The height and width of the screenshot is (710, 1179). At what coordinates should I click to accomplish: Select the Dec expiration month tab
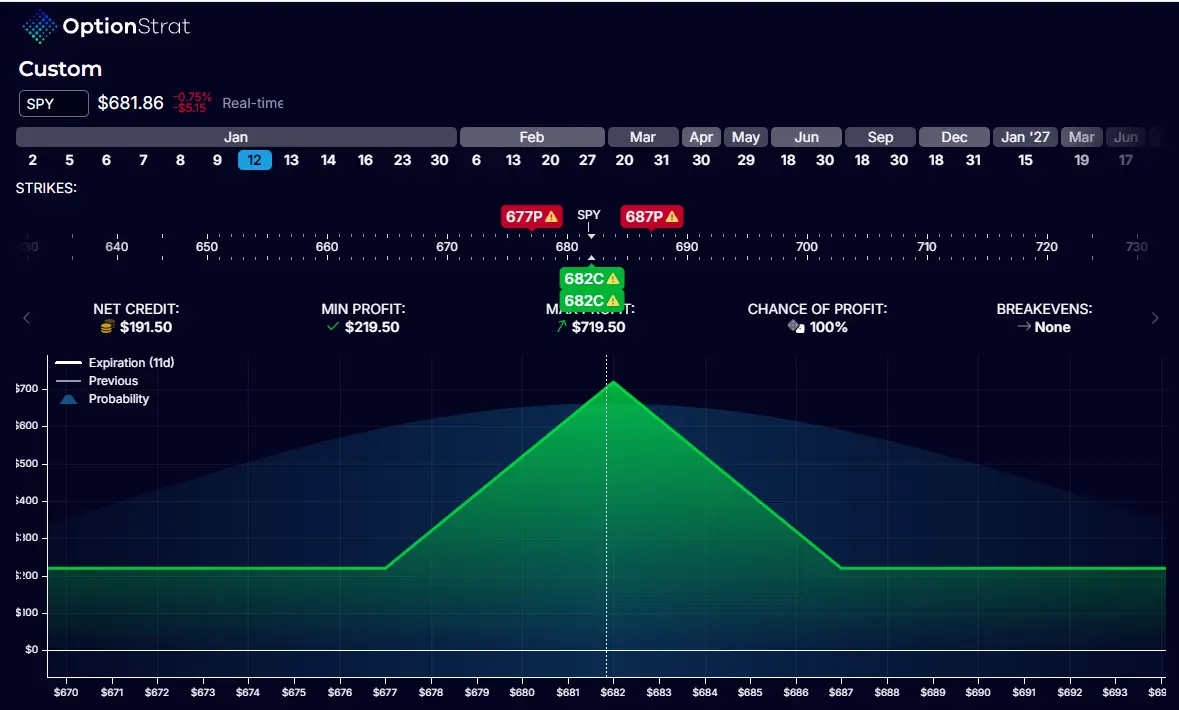click(954, 137)
